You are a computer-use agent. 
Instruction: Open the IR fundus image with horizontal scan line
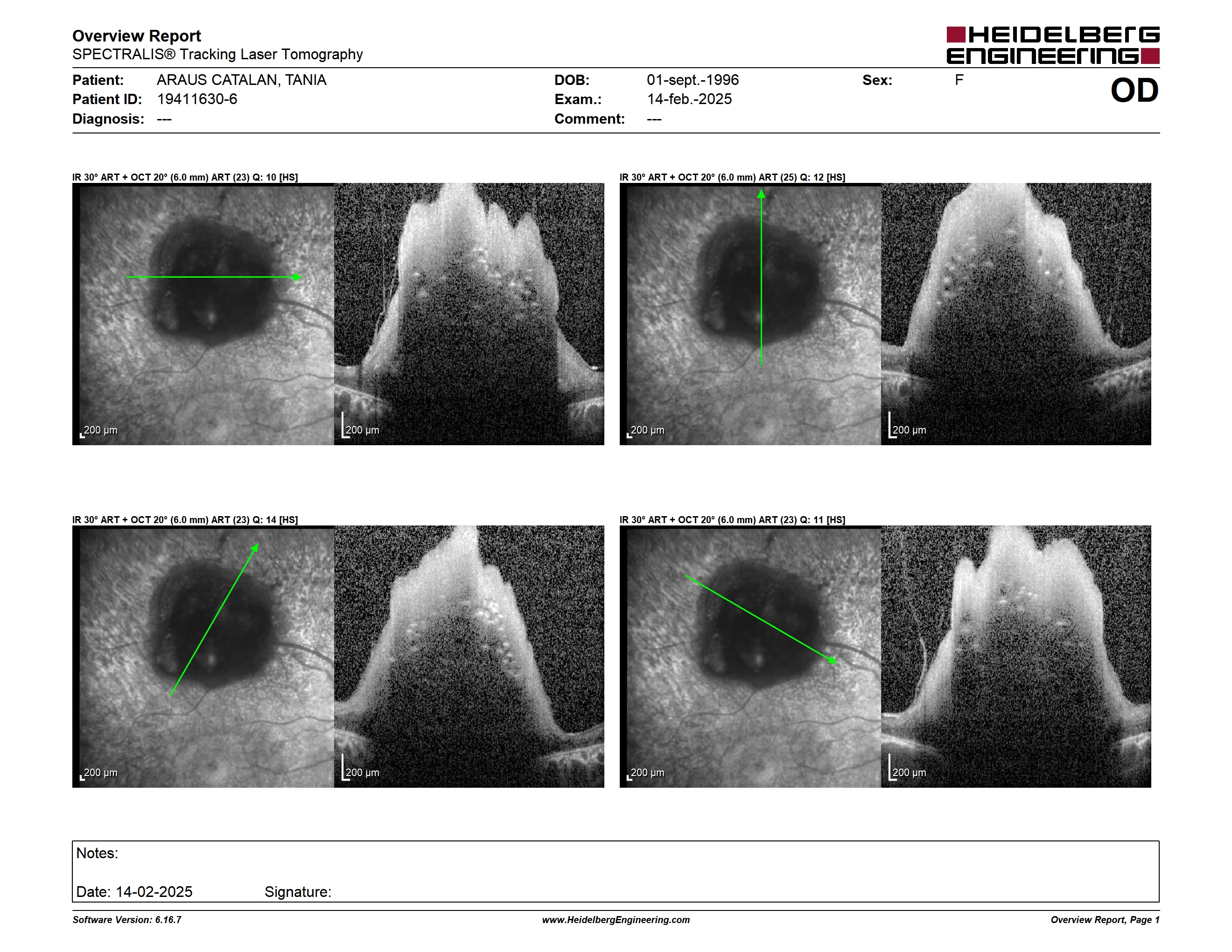(x=203, y=314)
